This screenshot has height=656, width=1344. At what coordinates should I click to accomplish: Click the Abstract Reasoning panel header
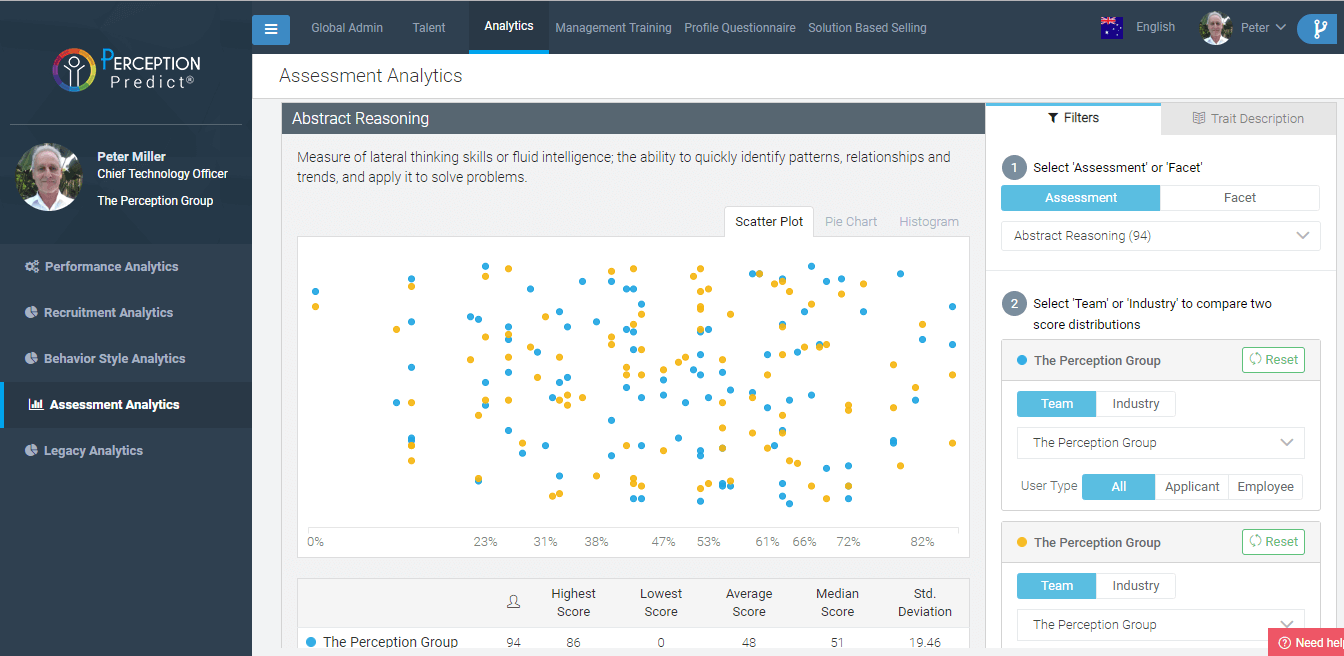tap(633, 118)
